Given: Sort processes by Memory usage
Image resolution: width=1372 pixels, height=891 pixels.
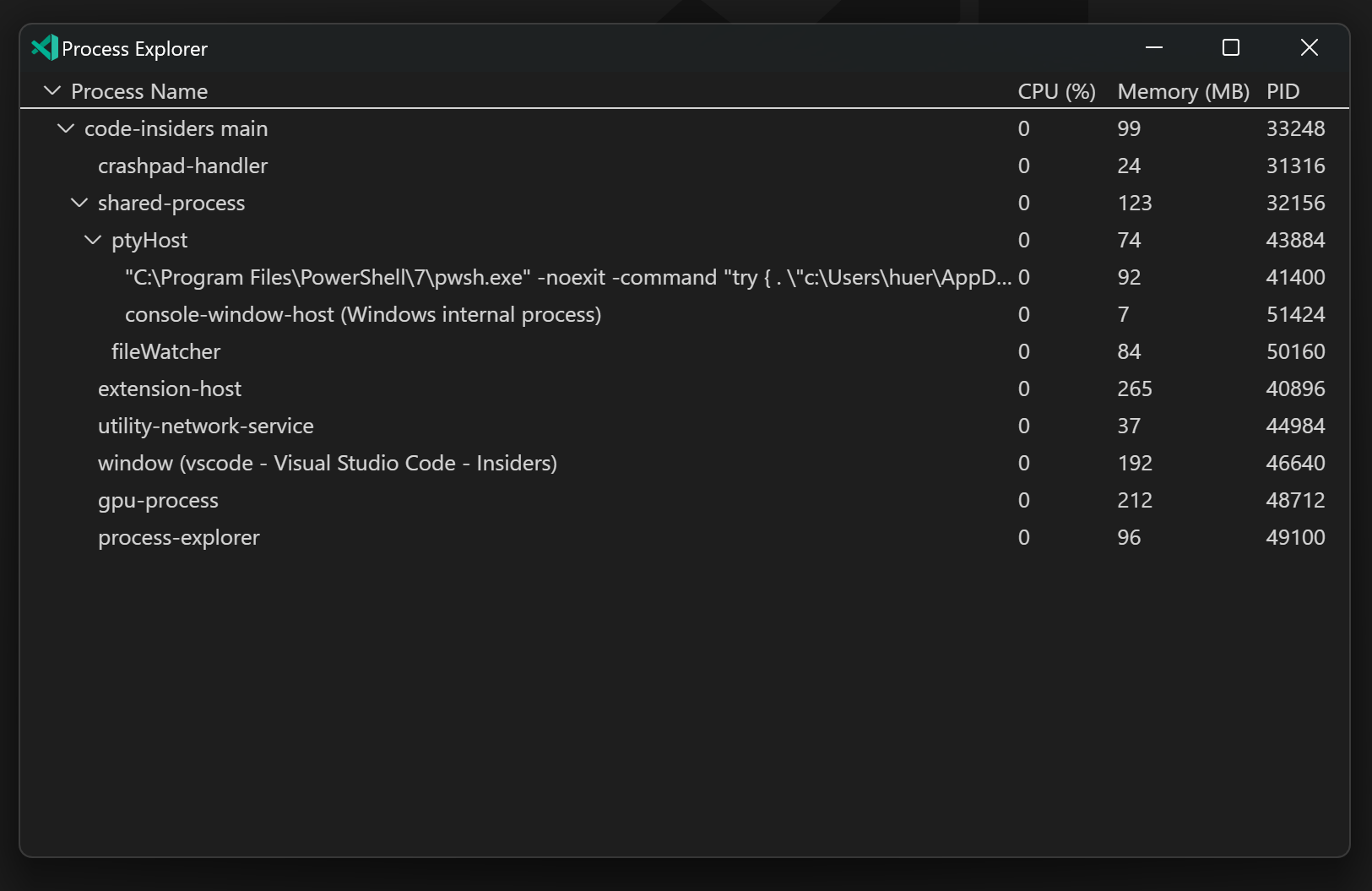Looking at the screenshot, I should [1182, 90].
